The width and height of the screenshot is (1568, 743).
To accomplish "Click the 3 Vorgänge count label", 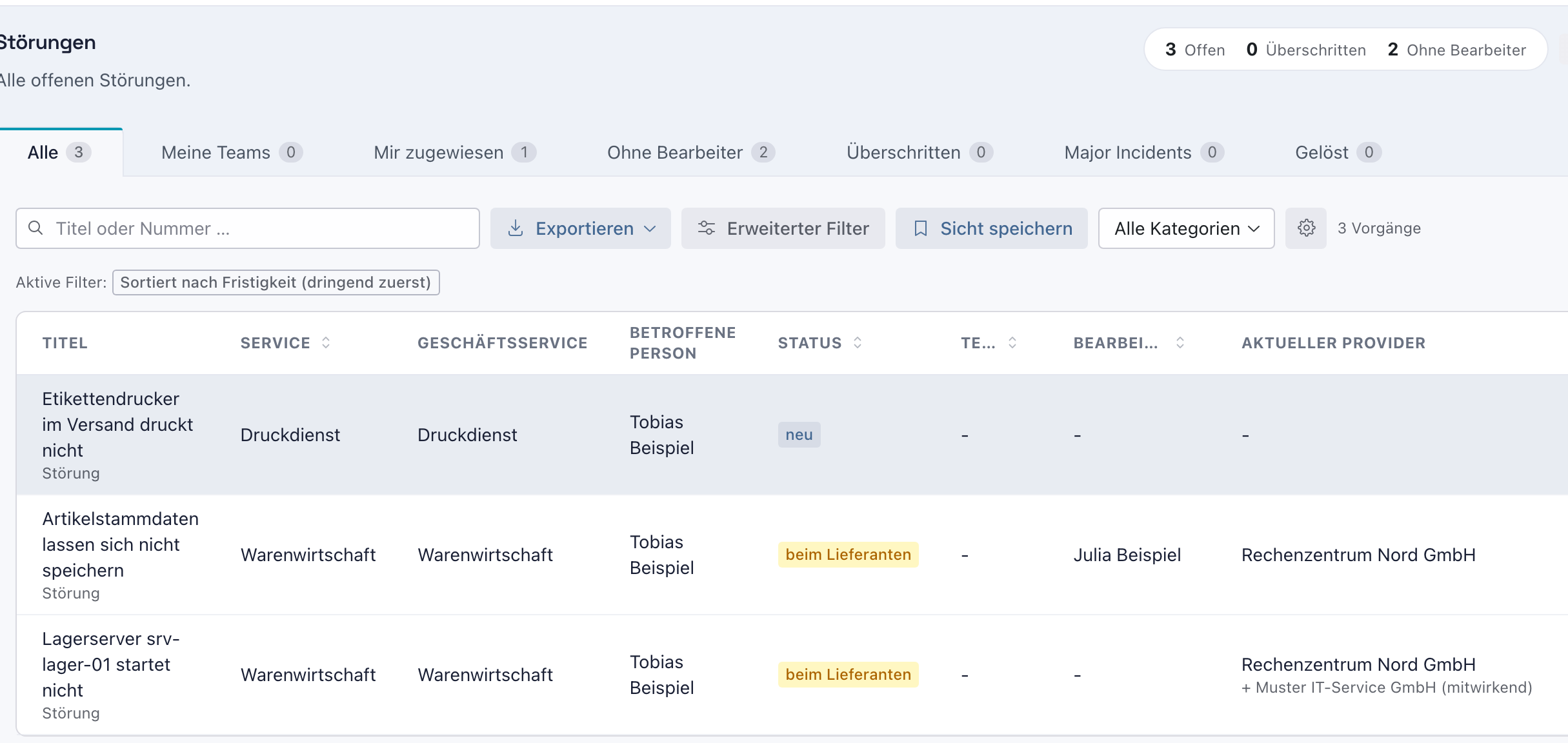I will [x=1379, y=228].
